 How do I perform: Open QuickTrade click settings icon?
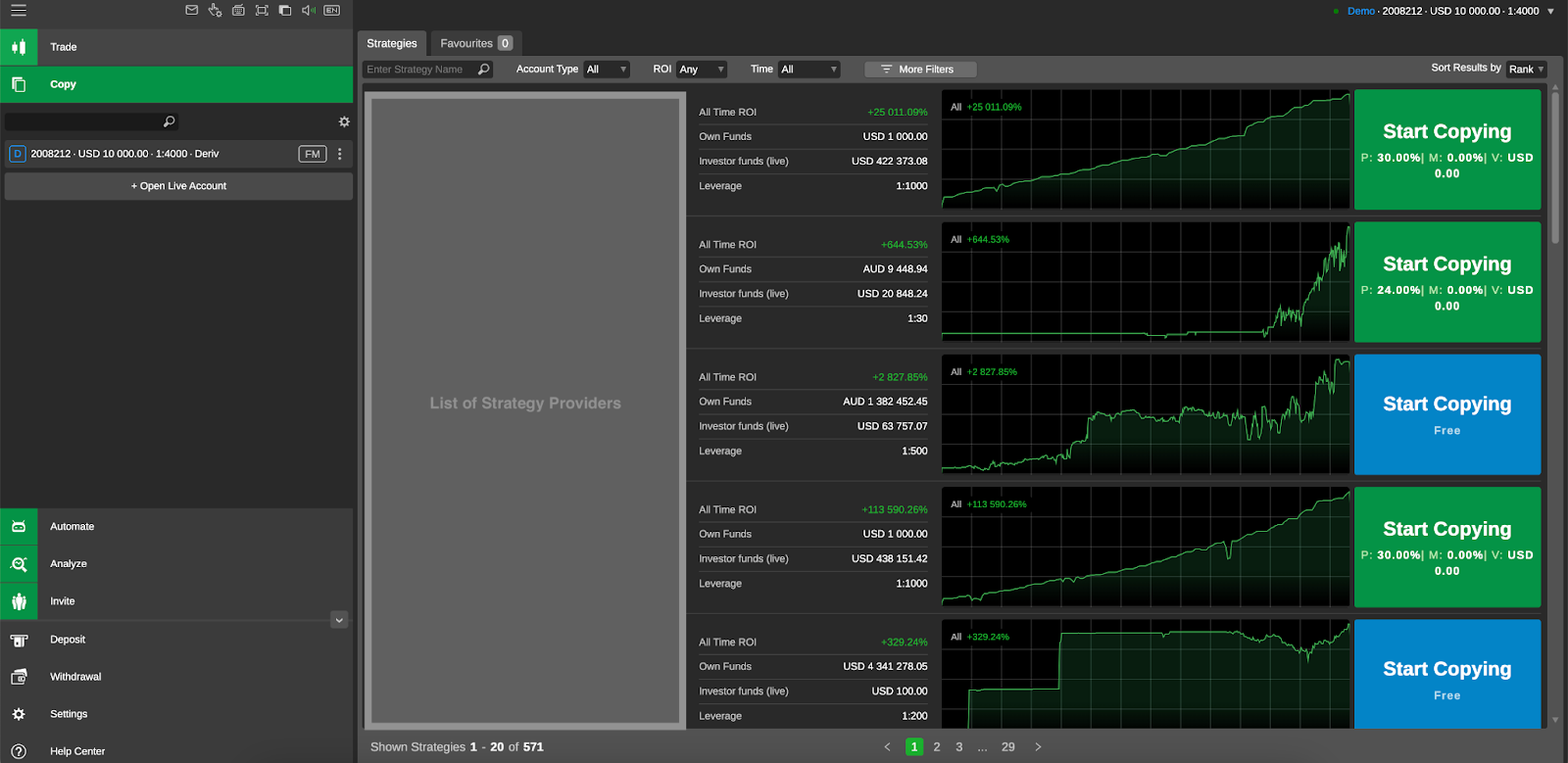[x=215, y=11]
